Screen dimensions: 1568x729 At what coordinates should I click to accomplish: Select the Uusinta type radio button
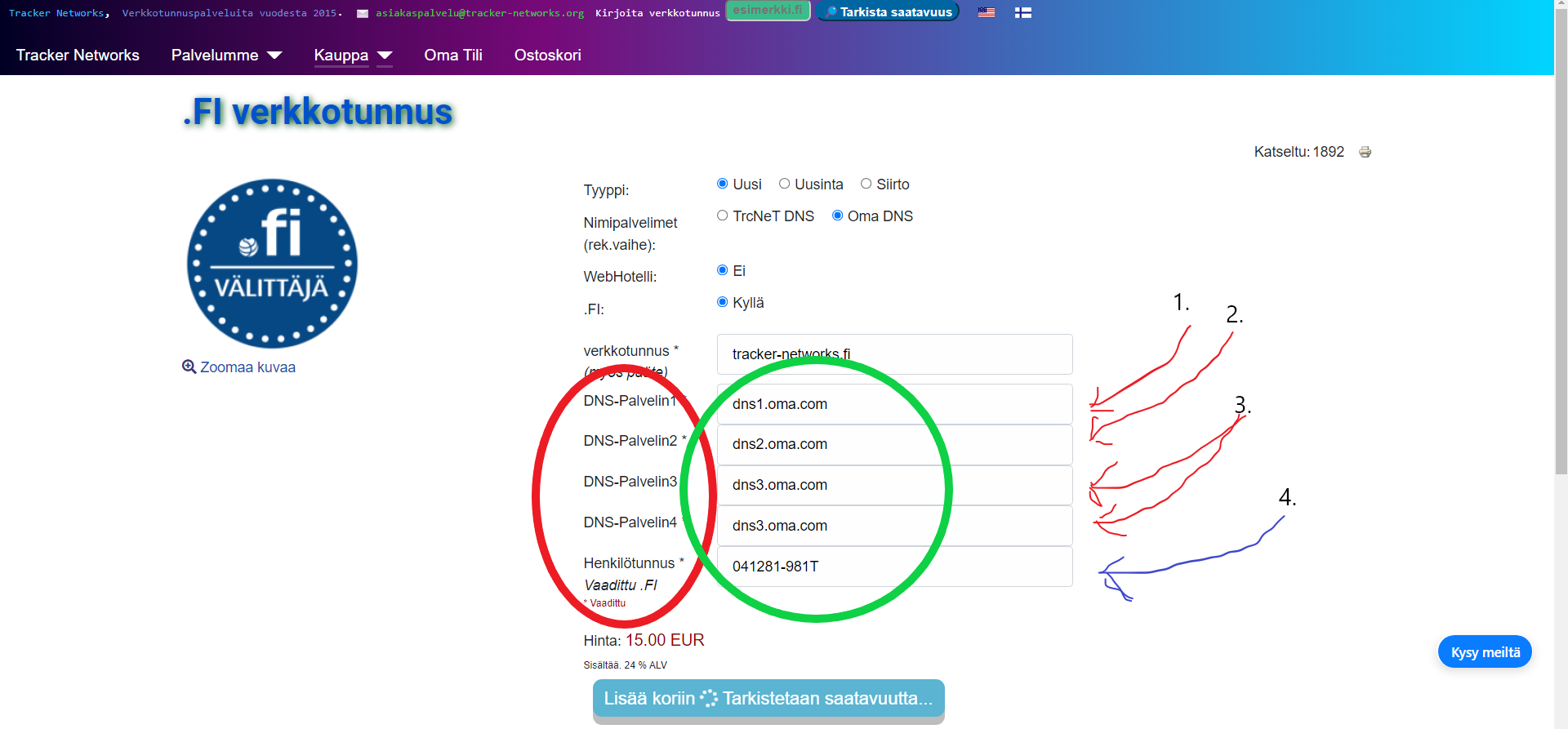click(x=784, y=184)
